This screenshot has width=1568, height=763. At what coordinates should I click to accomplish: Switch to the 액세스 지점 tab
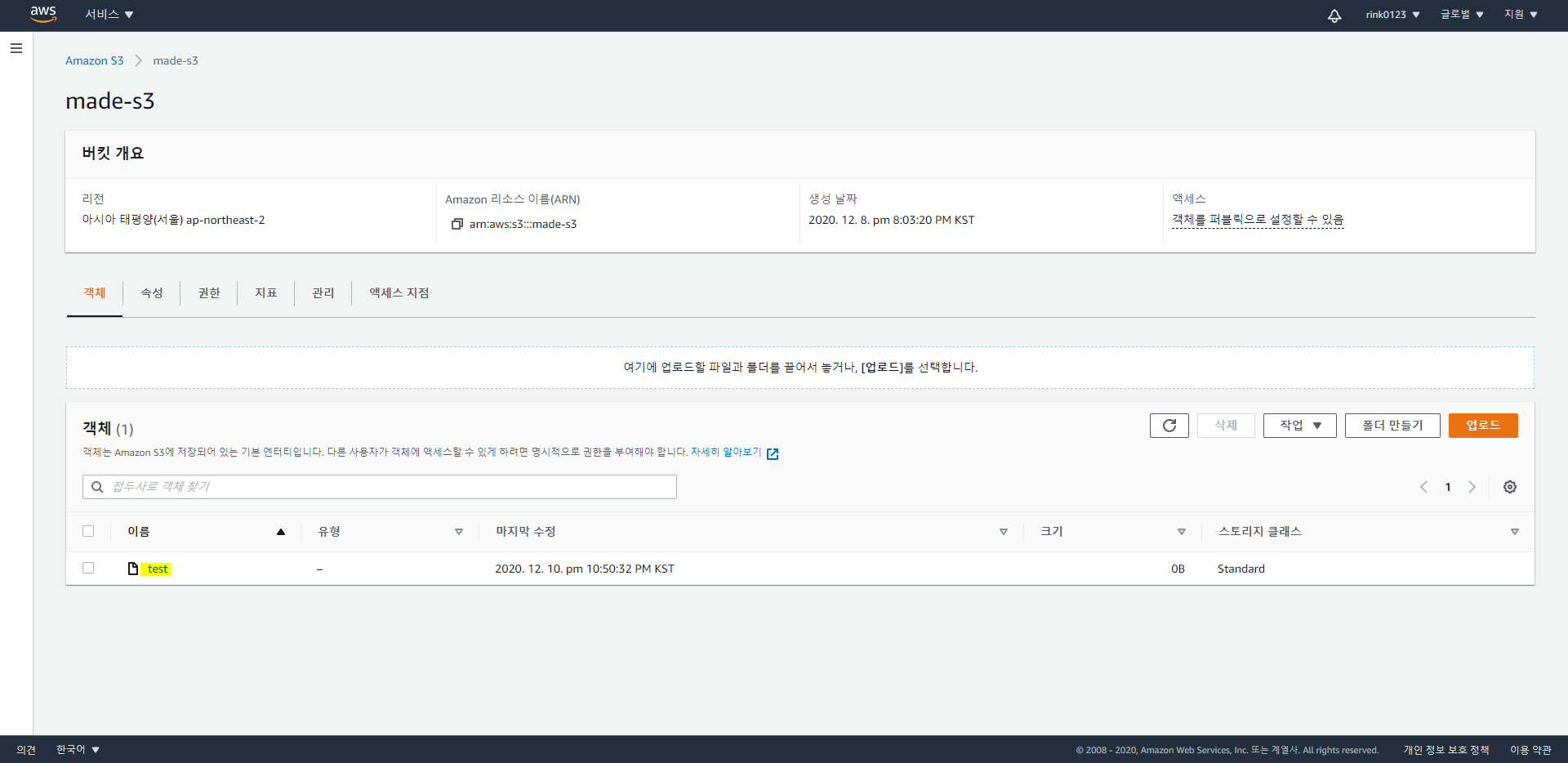point(399,292)
